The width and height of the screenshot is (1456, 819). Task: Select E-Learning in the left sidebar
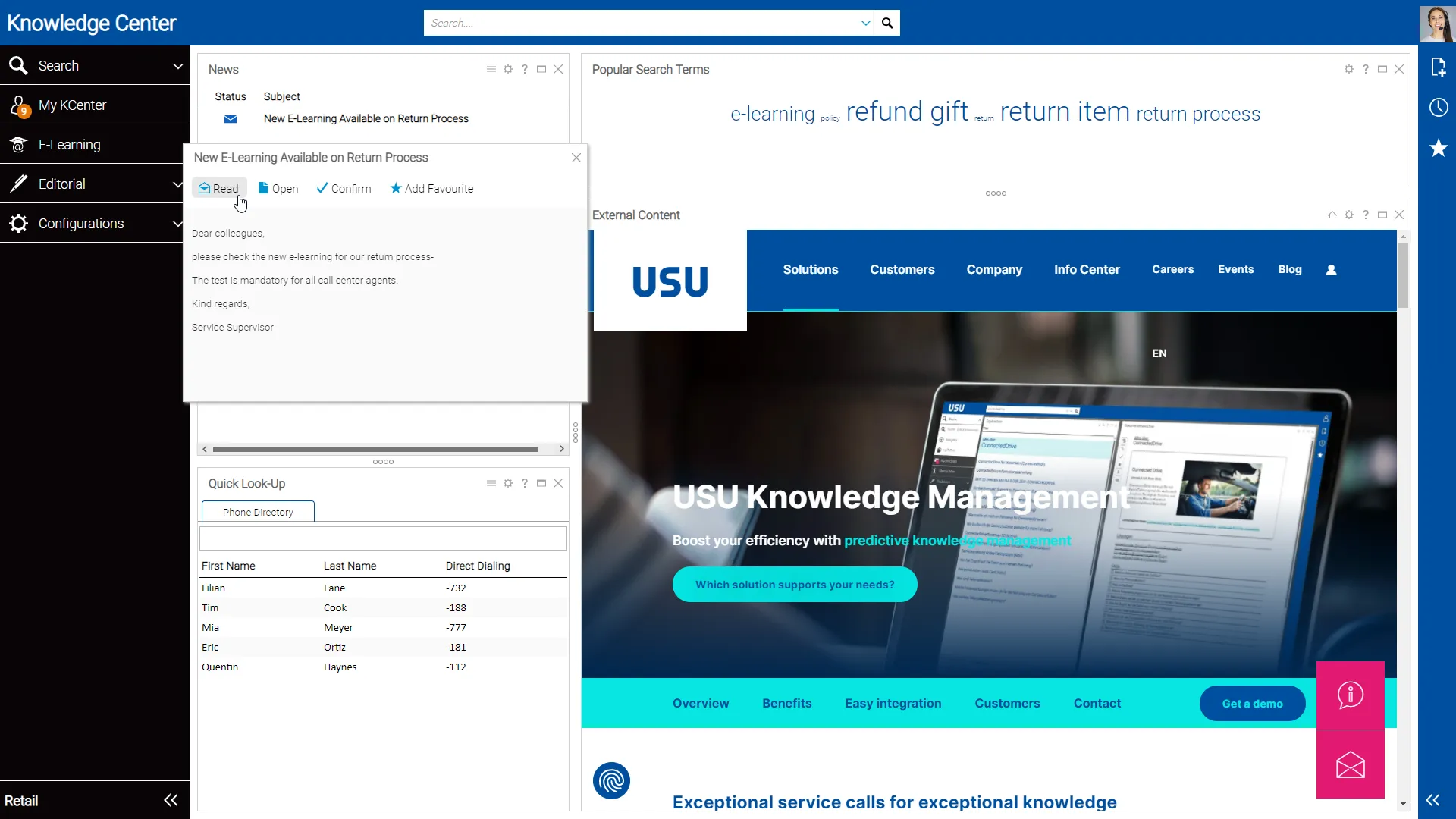point(69,144)
